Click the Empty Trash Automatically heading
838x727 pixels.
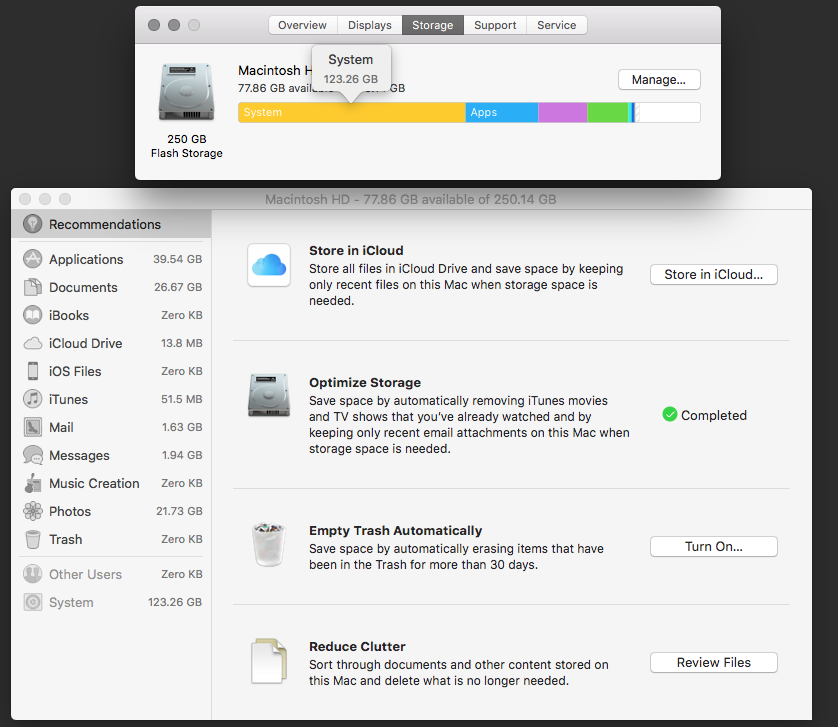click(x=395, y=530)
